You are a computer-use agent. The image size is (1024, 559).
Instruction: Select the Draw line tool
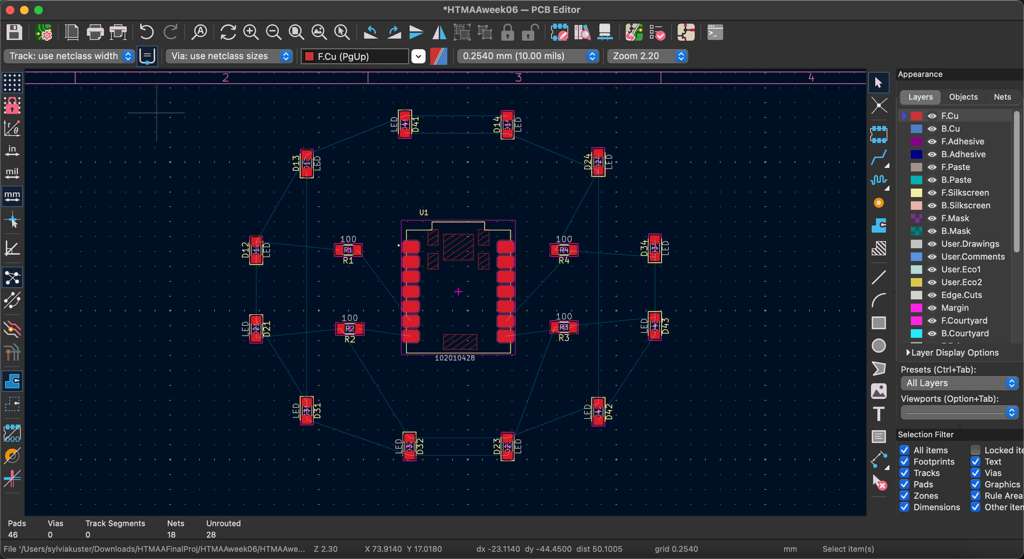879,277
